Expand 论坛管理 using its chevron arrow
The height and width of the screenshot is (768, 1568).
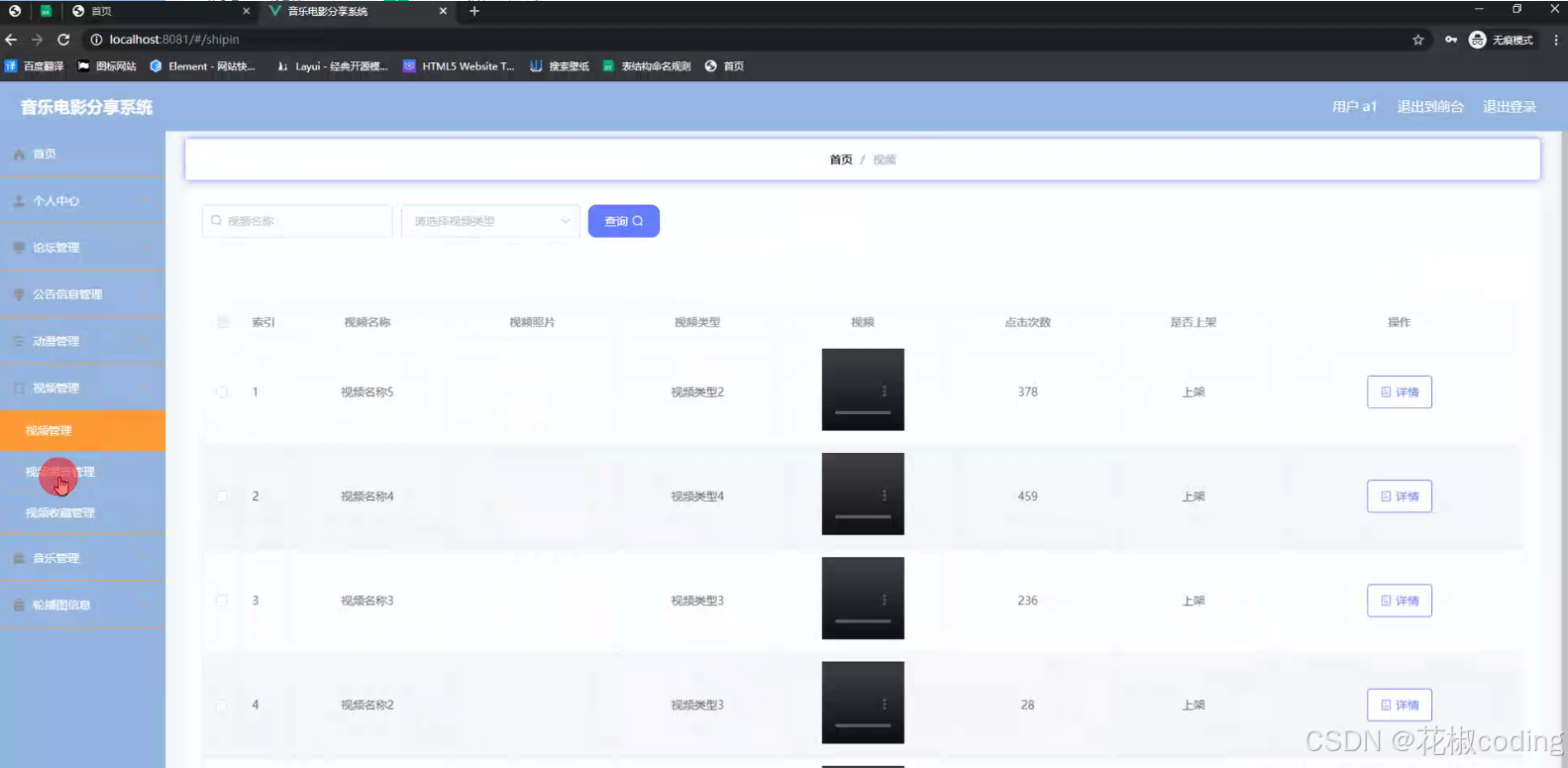146,248
